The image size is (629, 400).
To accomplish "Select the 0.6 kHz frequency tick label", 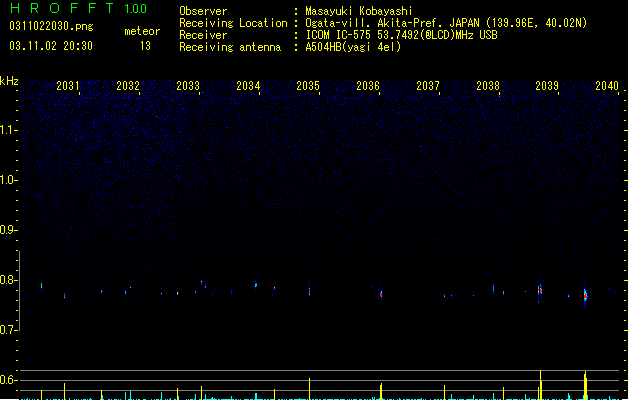I will coord(8,380).
